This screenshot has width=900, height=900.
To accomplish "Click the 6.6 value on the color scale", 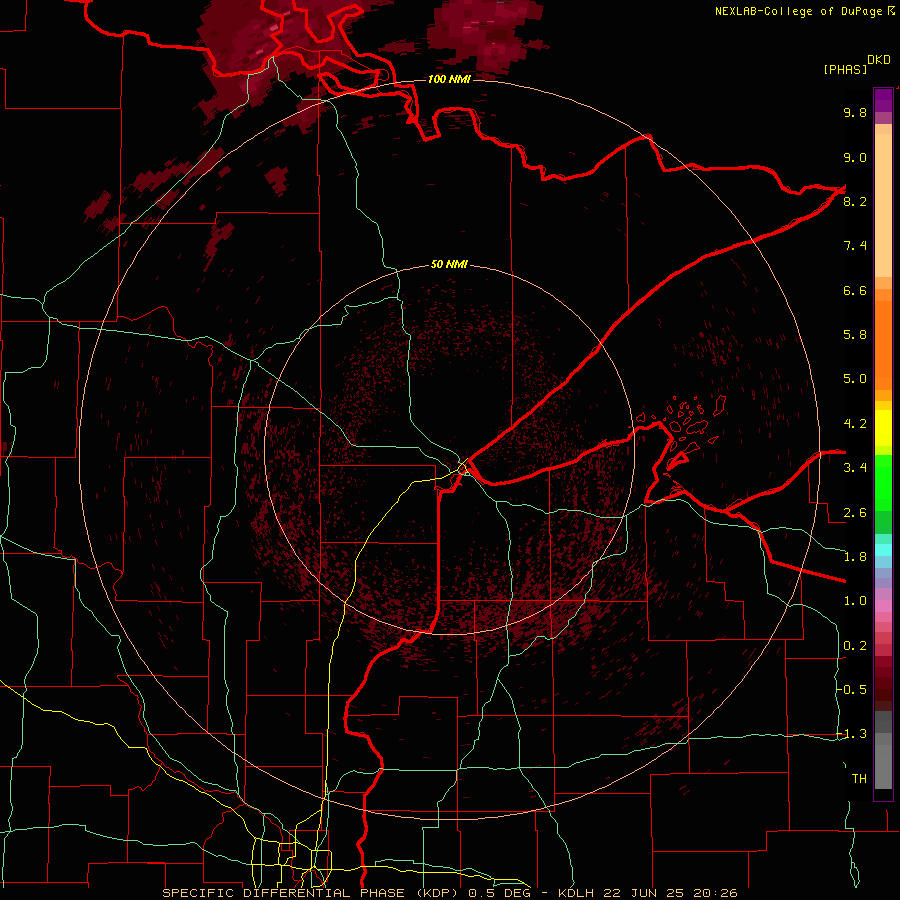I will click(855, 290).
